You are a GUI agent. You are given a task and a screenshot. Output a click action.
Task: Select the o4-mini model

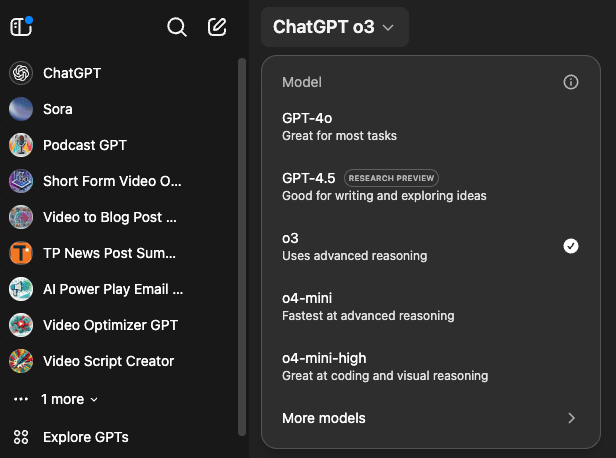coord(431,306)
